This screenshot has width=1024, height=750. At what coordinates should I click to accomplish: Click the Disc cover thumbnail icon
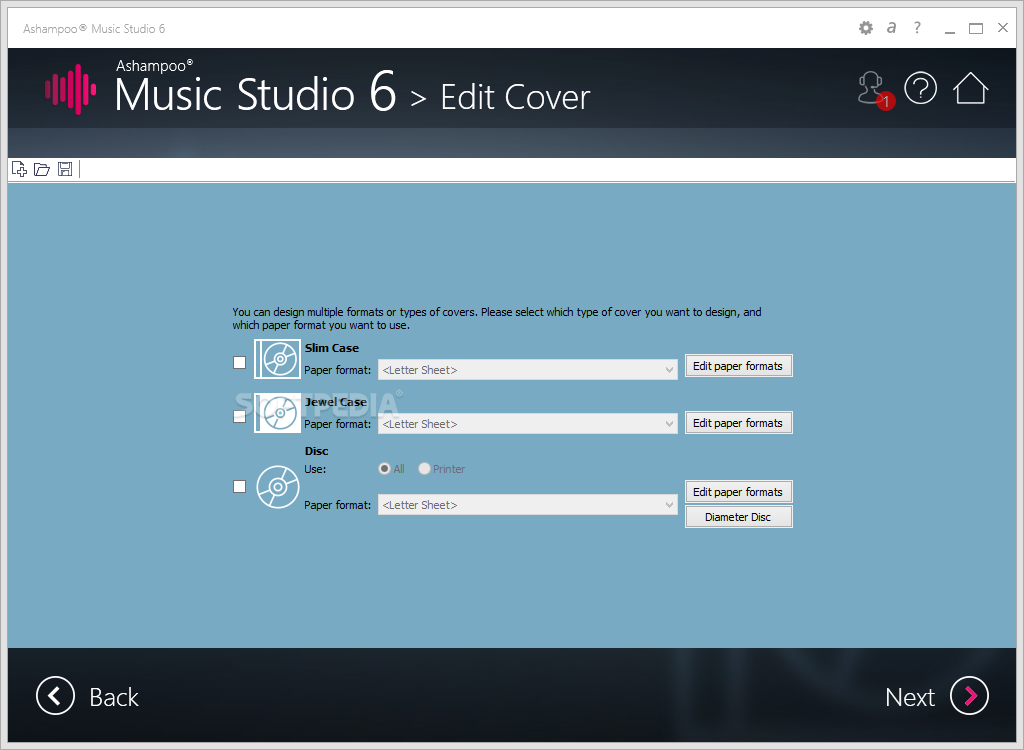(x=278, y=487)
